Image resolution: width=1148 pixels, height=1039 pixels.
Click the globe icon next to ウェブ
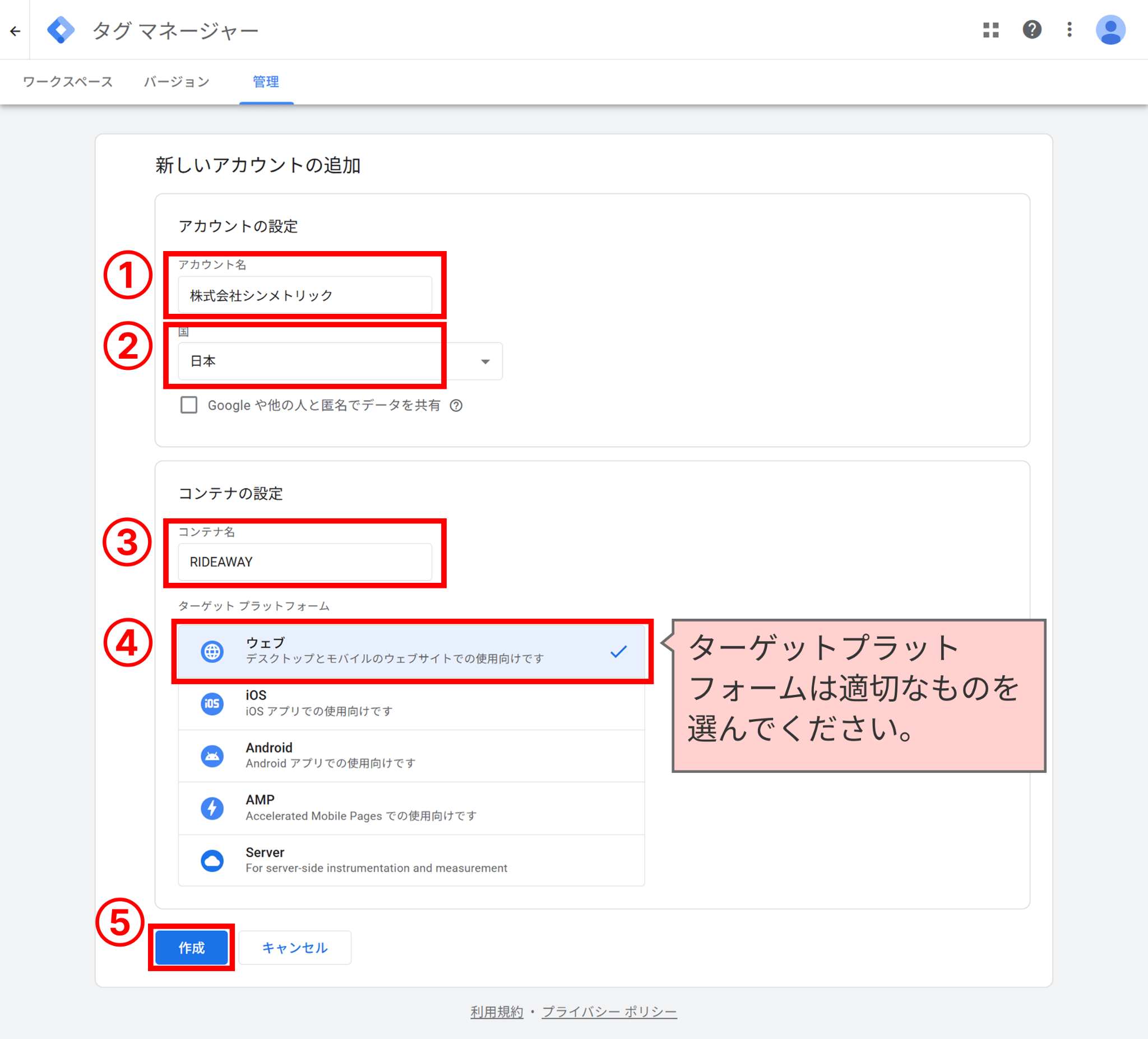click(212, 651)
